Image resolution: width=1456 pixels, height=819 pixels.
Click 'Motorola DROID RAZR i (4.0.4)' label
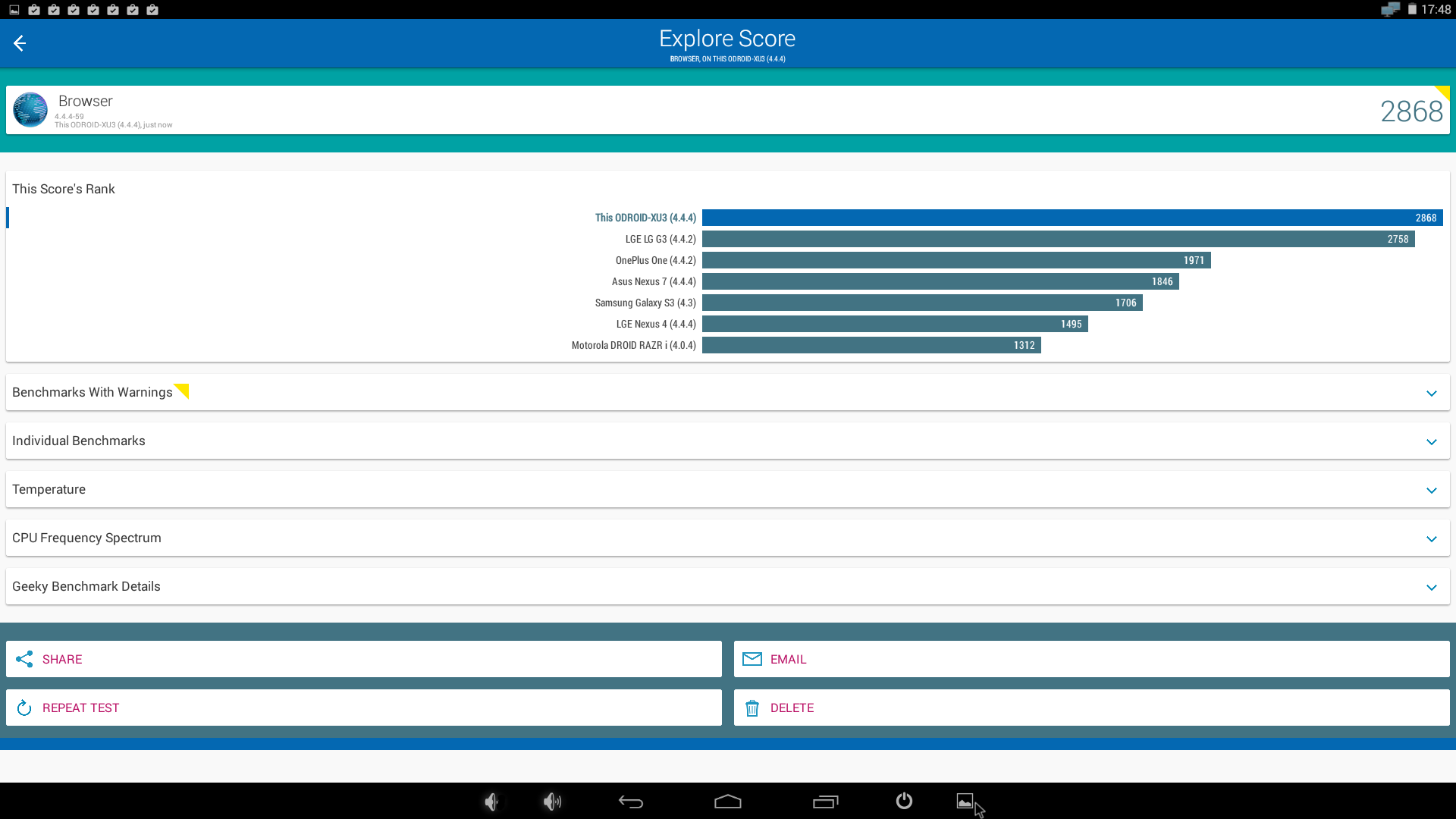[634, 345]
